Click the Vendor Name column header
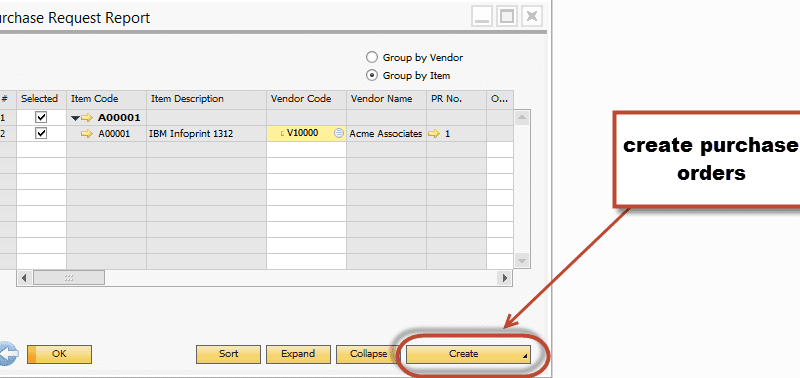The width and height of the screenshot is (800, 378). [386, 99]
